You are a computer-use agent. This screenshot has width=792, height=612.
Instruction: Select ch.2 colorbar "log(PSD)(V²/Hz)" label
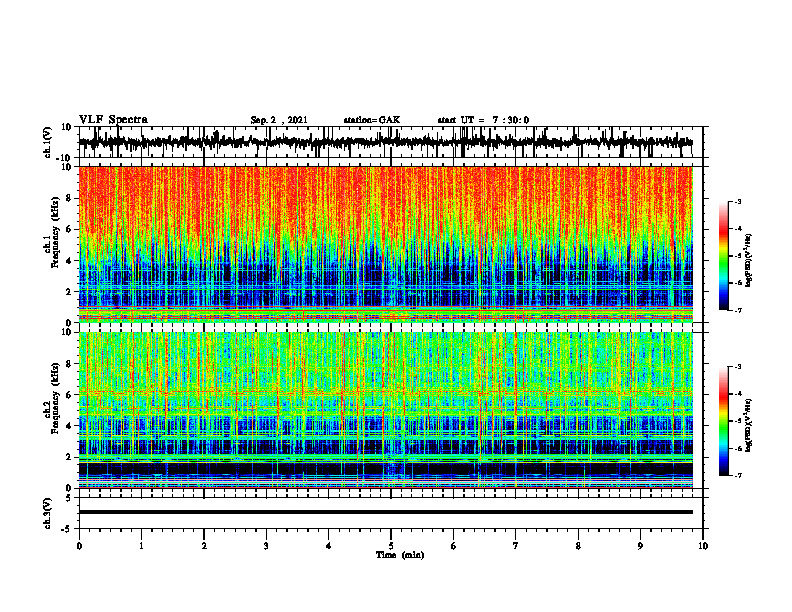[749, 425]
